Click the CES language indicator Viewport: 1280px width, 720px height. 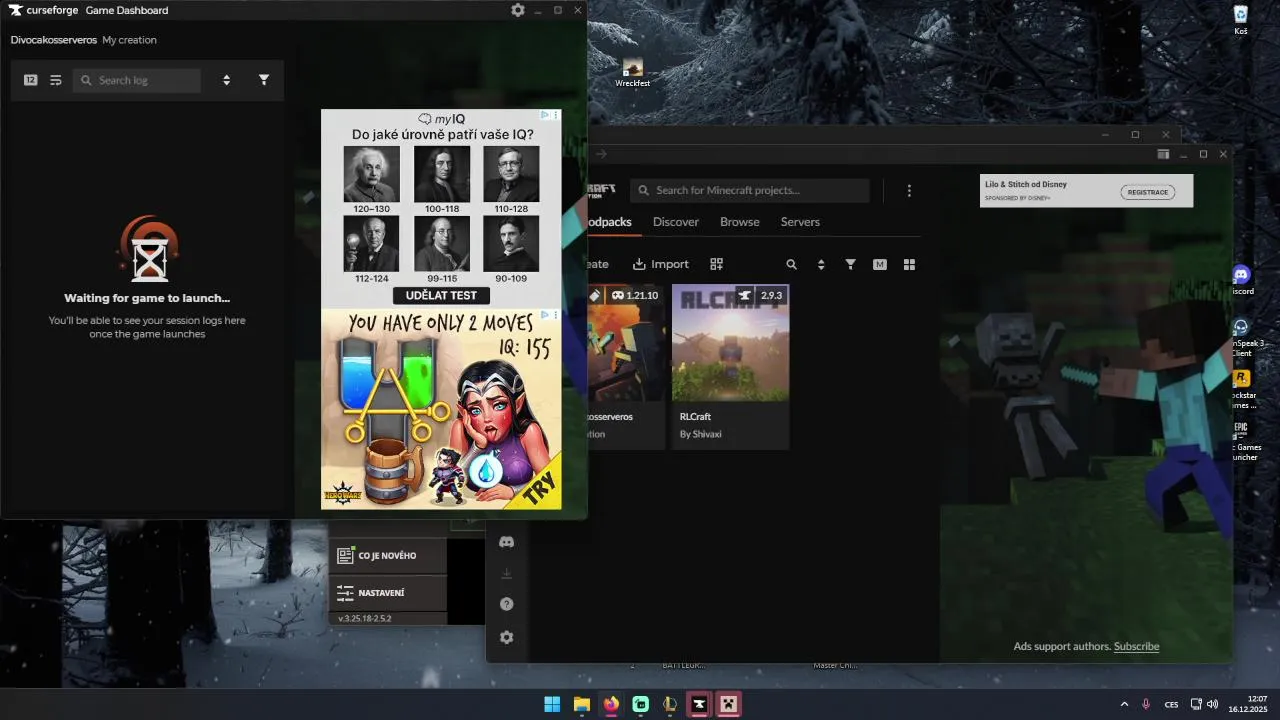[1171, 704]
